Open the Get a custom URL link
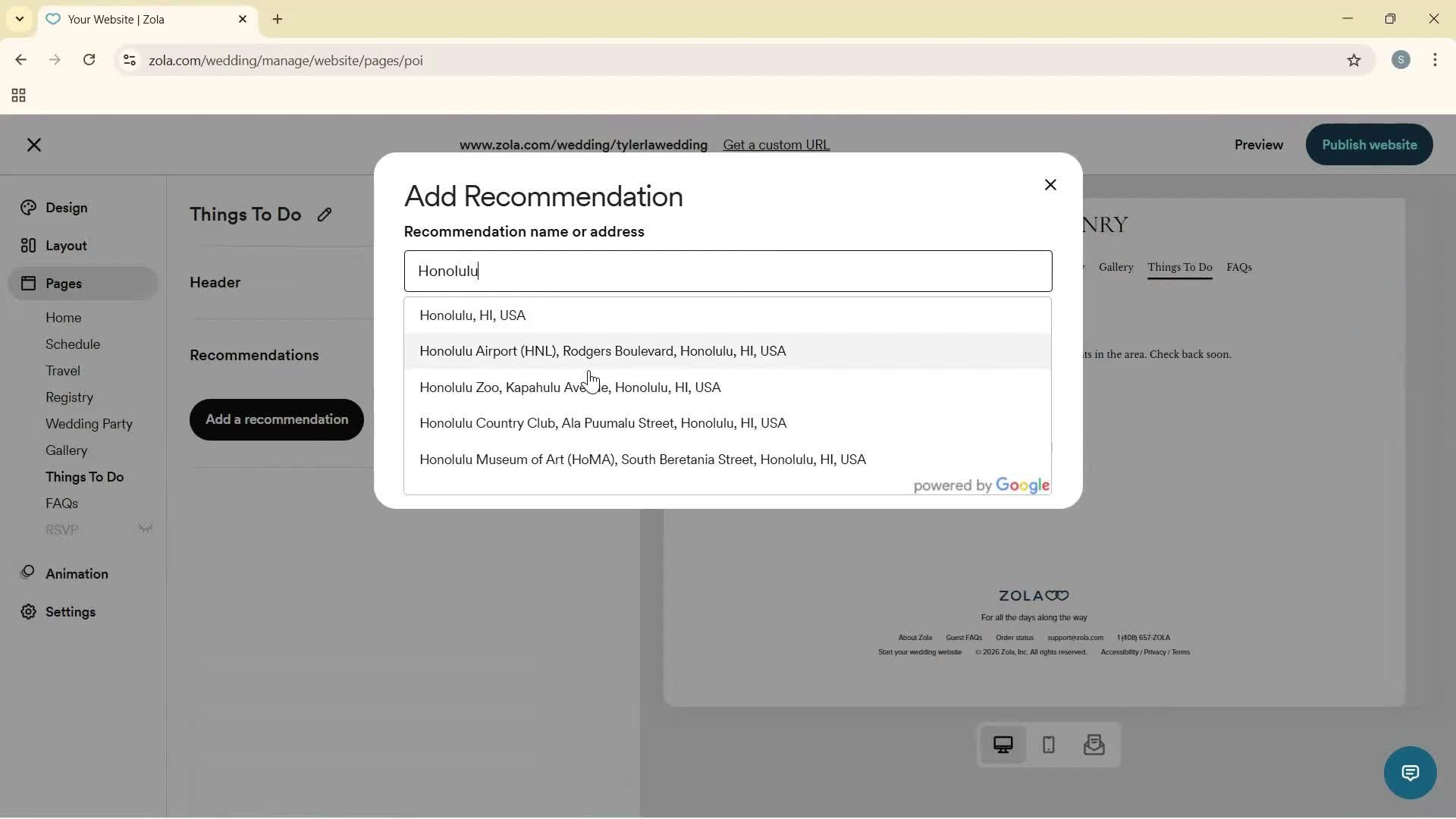This screenshot has width=1456, height=819. (x=777, y=144)
